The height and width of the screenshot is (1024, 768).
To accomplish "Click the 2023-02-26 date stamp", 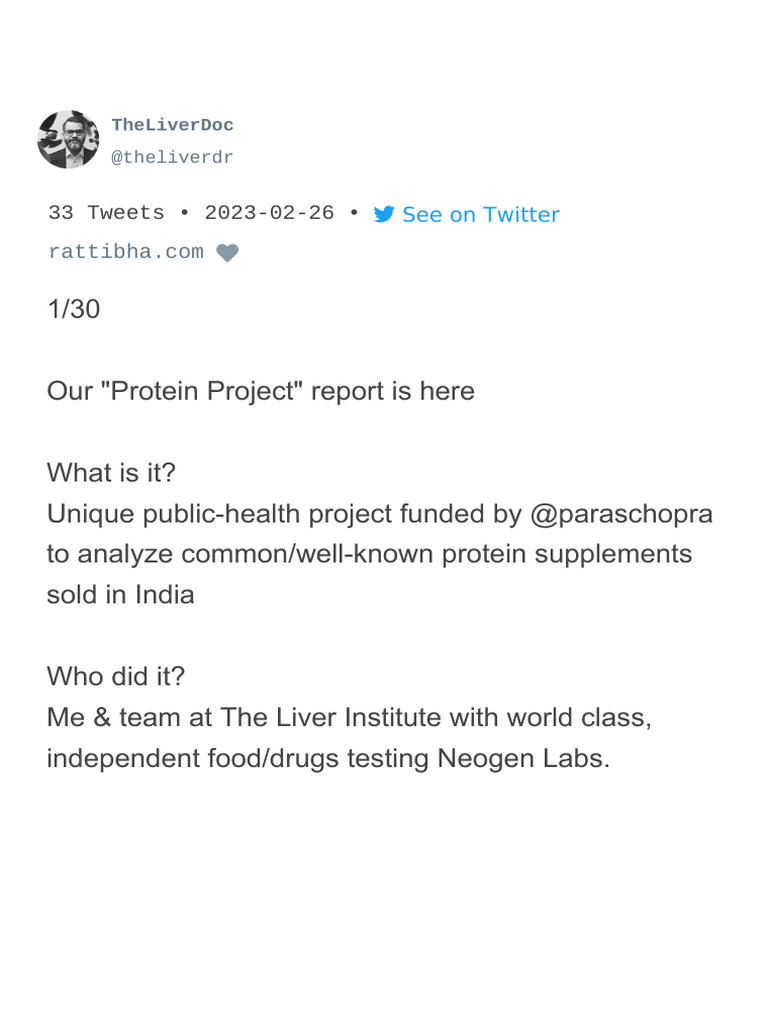I will 269,213.
